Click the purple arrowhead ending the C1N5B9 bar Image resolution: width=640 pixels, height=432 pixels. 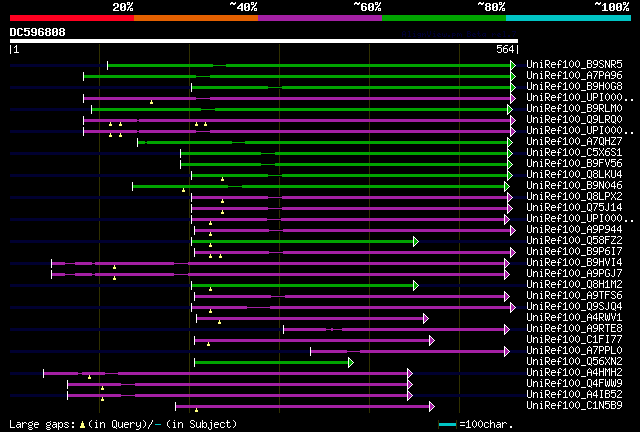[x=432, y=406]
